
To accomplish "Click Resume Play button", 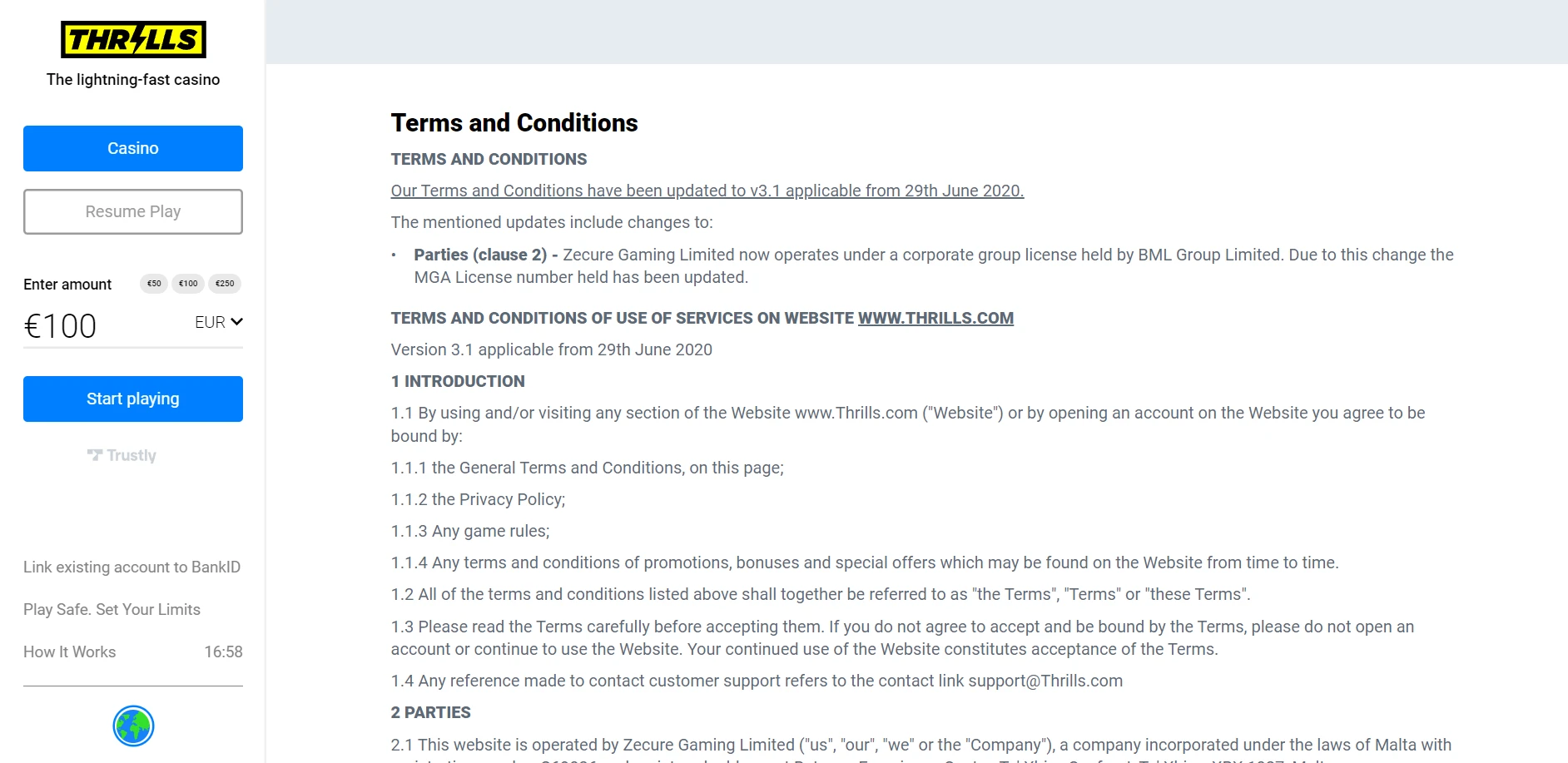I will pos(133,211).
